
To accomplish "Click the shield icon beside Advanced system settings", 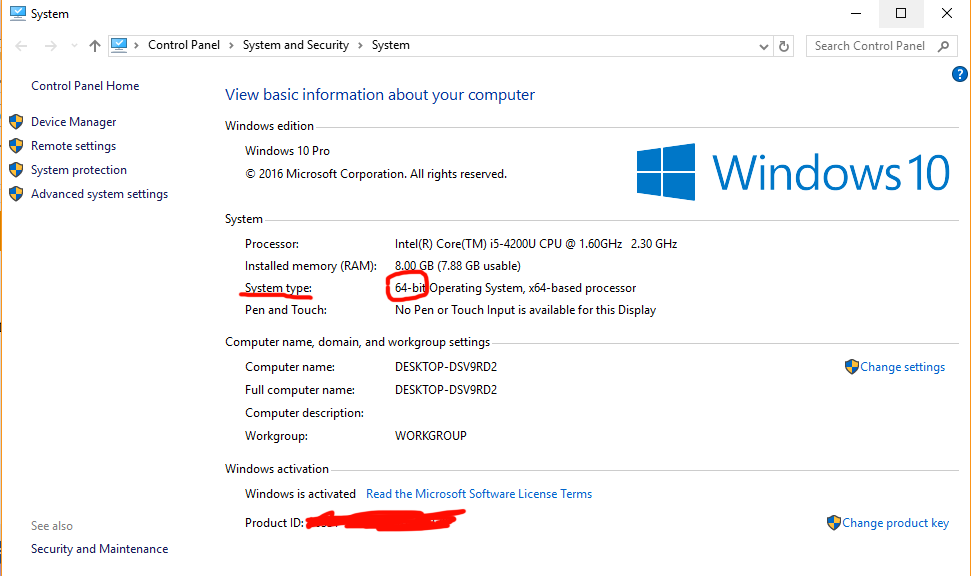I will pyautogui.click(x=16, y=194).
